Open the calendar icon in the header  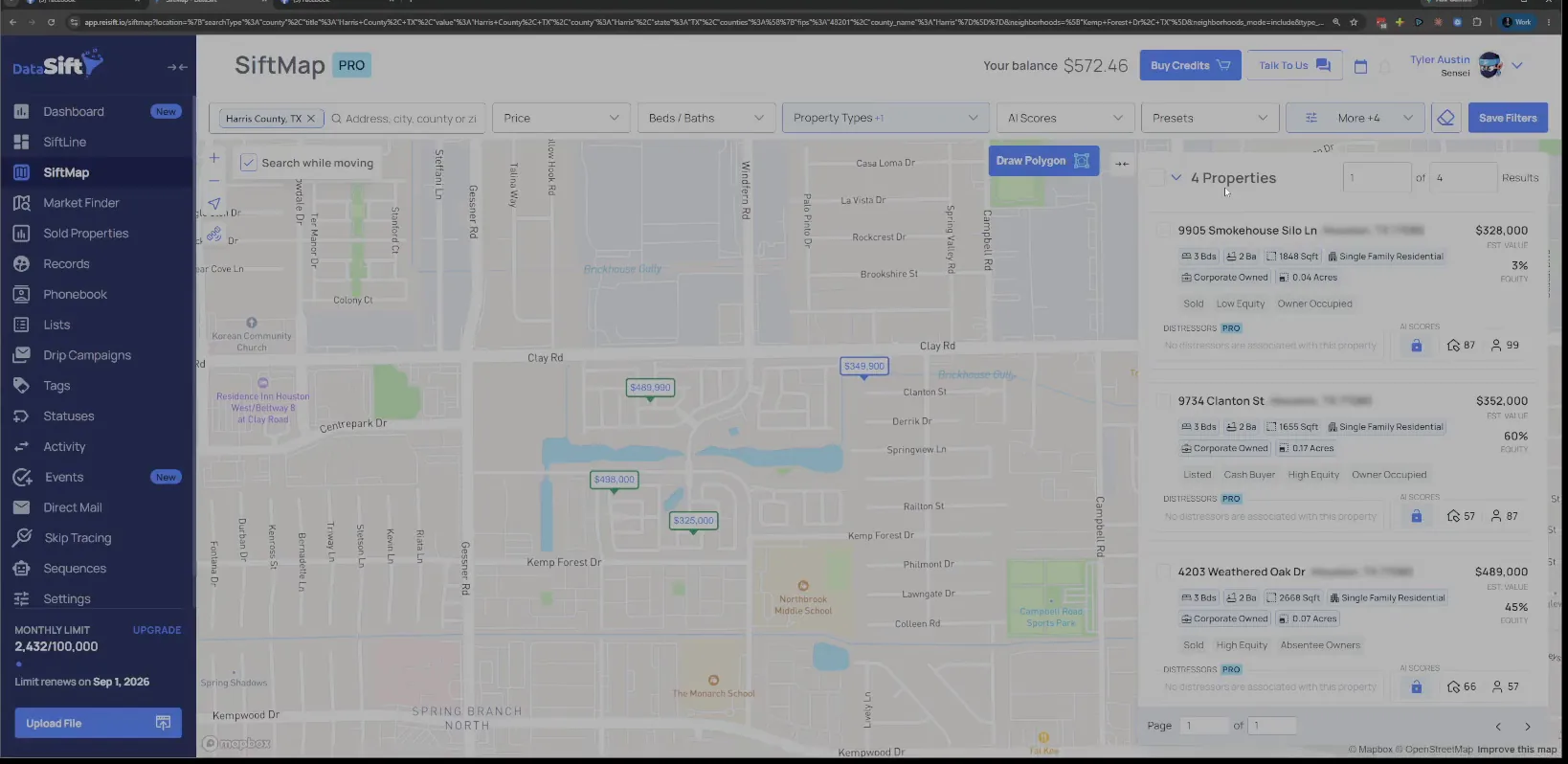click(1360, 66)
